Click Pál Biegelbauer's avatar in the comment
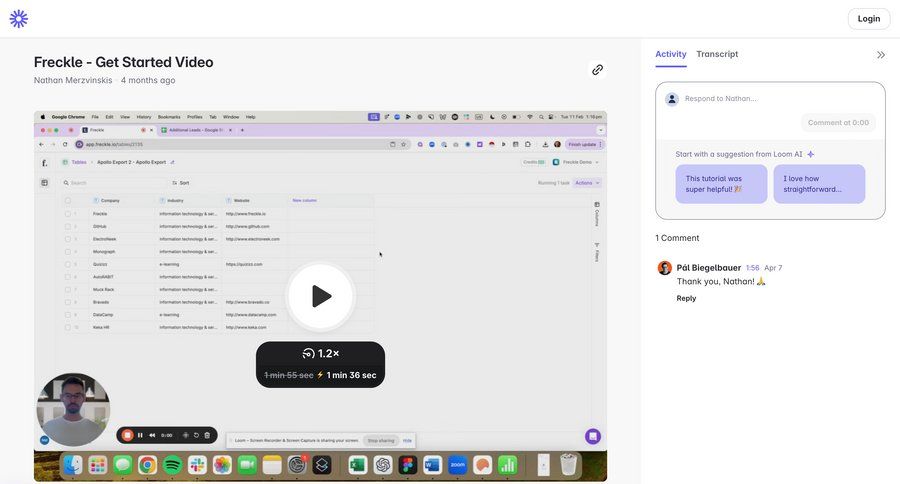Screen dimensions: 900x484 665,268
